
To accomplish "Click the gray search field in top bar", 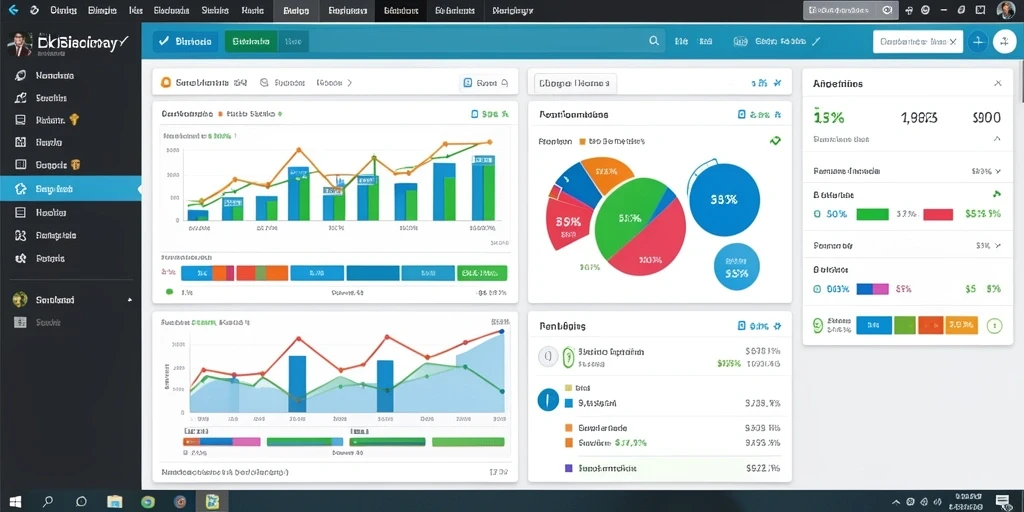I will point(850,10).
